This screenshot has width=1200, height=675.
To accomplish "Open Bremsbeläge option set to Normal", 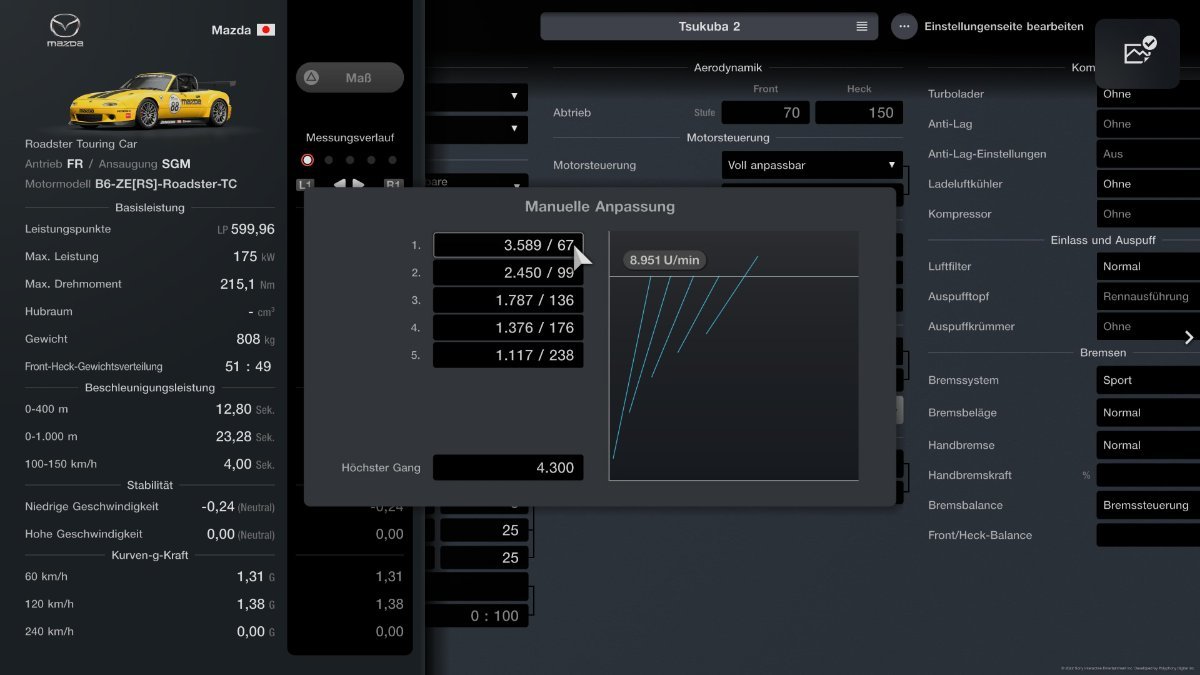I will point(1147,412).
